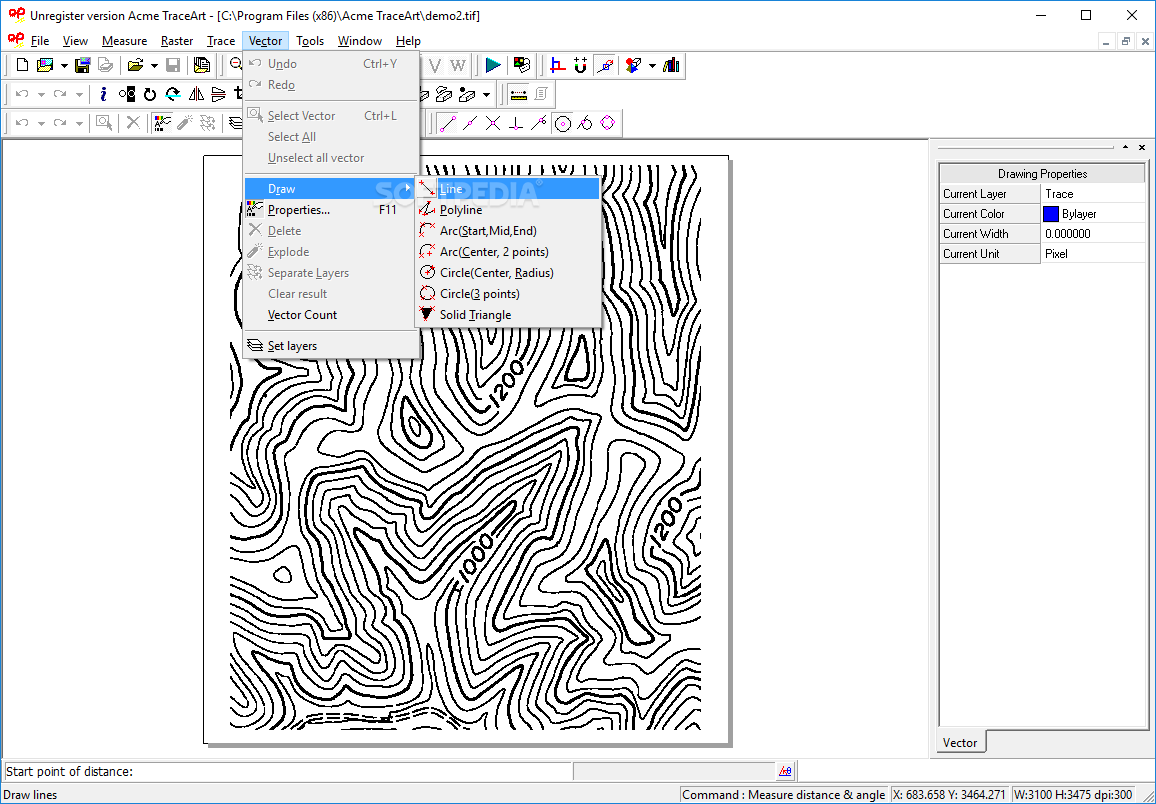Toggle the nearest-point snap button
The image size is (1156, 804).
point(539,123)
